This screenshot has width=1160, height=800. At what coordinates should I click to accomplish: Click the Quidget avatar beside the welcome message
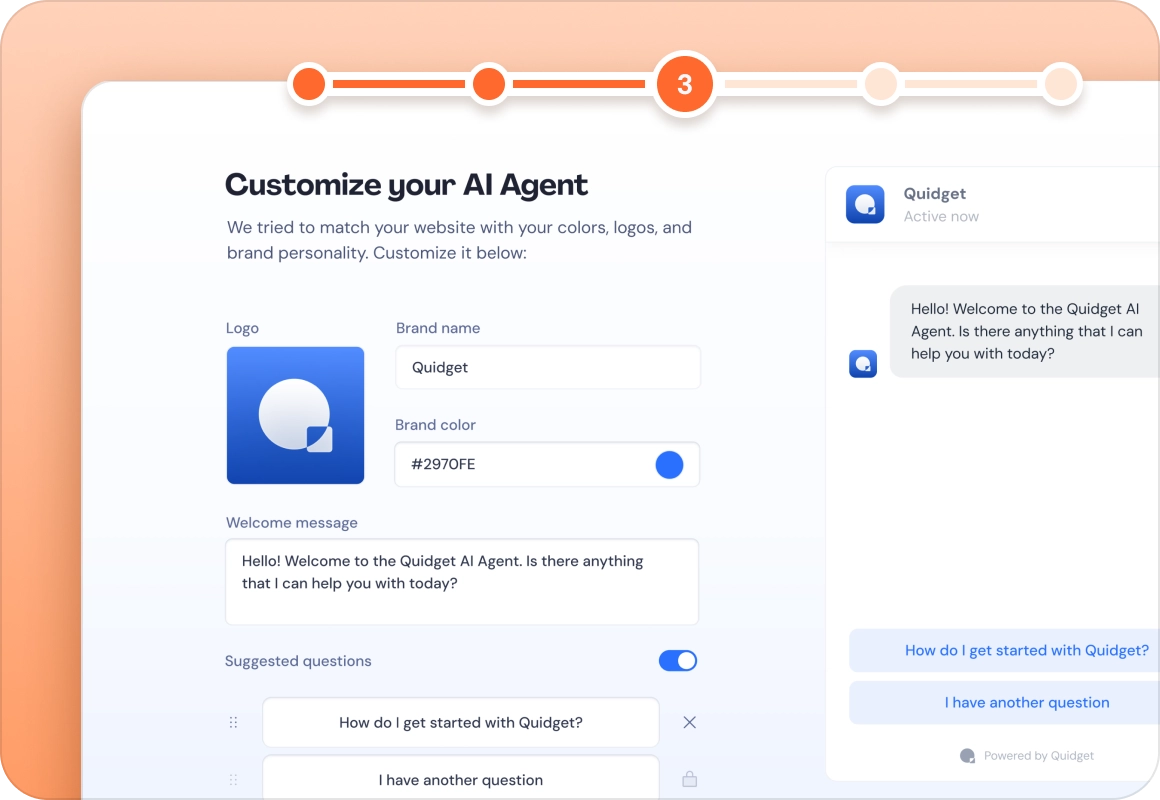[x=863, y=363]
